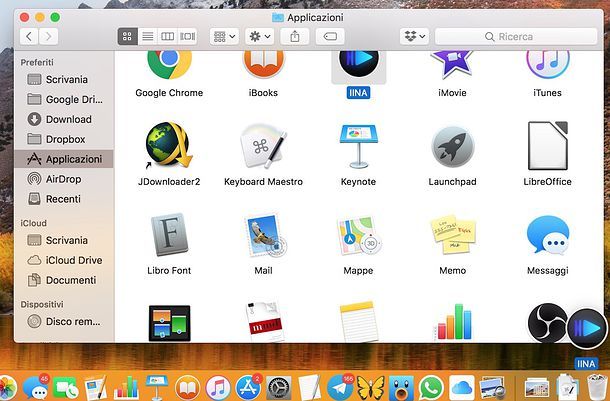Open Preview from the Dock
Image resolution: width=610 pixels, height=401 pixels.
(492, 388)
